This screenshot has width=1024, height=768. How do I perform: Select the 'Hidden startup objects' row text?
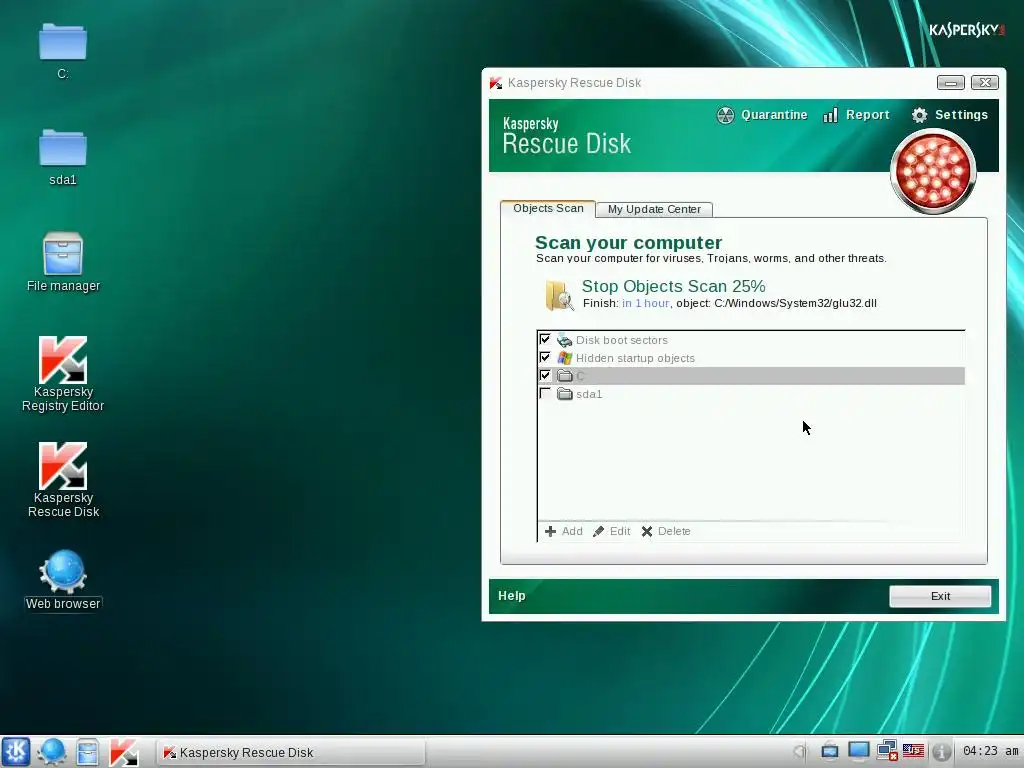[x=635, y=358]
